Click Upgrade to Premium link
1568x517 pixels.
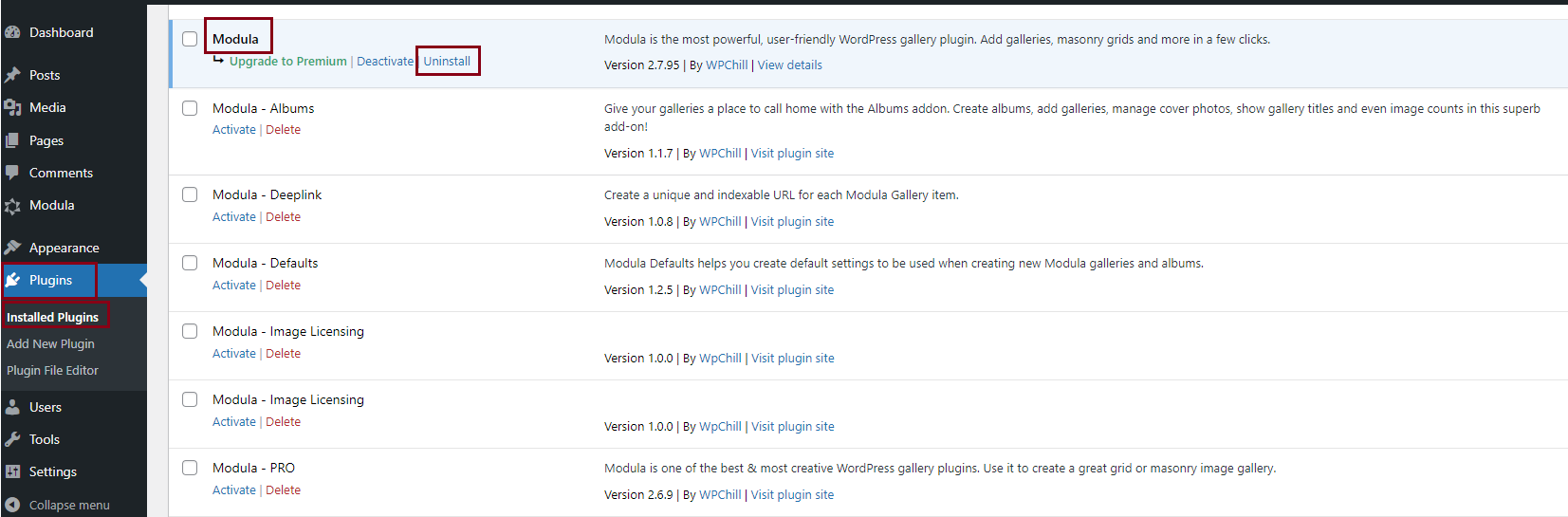pos(287,62)
